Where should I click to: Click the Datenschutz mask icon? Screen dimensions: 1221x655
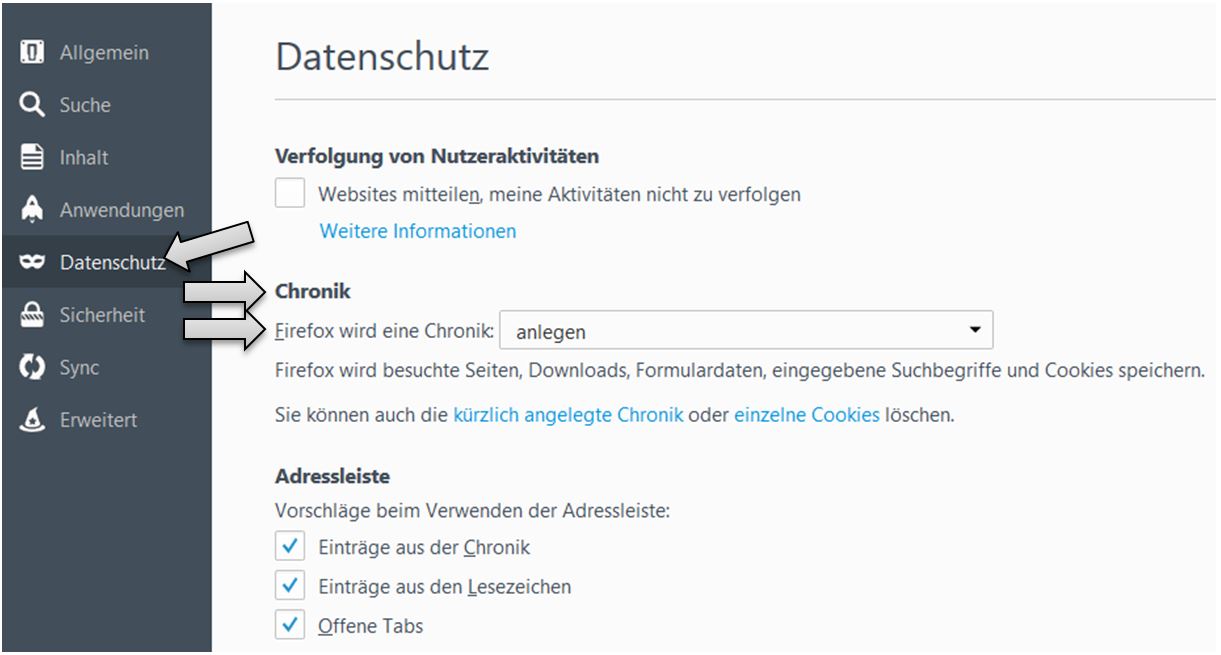pyautogui.click(x=32, y=262)
